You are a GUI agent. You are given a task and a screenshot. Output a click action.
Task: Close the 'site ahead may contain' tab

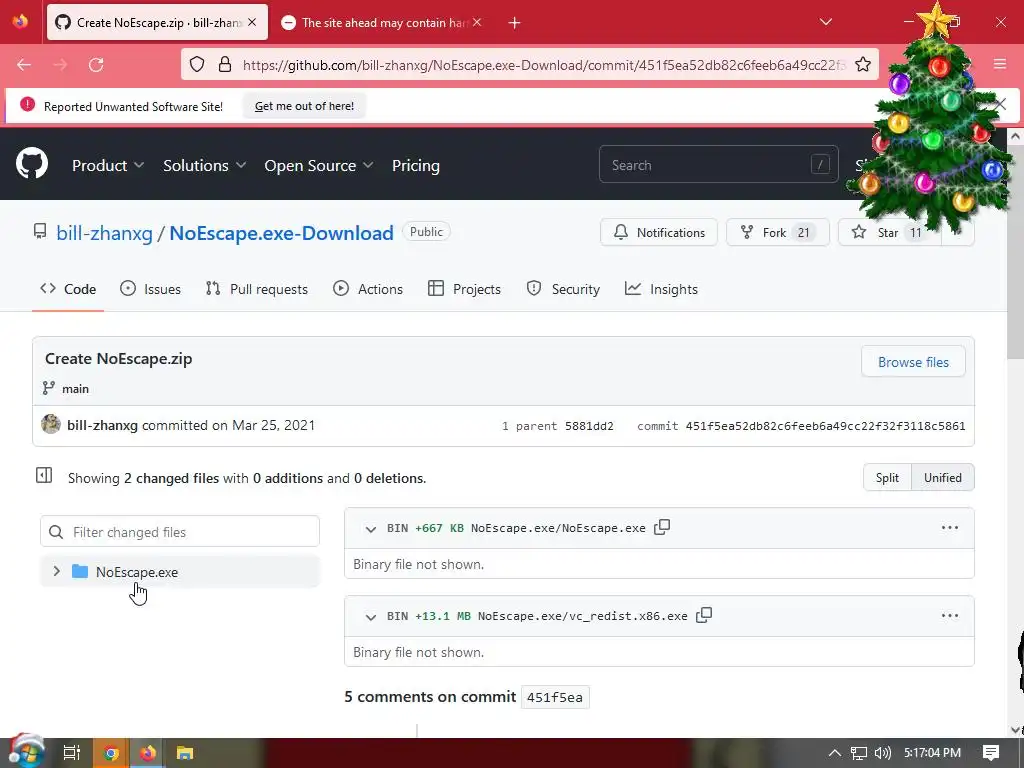(477, 22)
